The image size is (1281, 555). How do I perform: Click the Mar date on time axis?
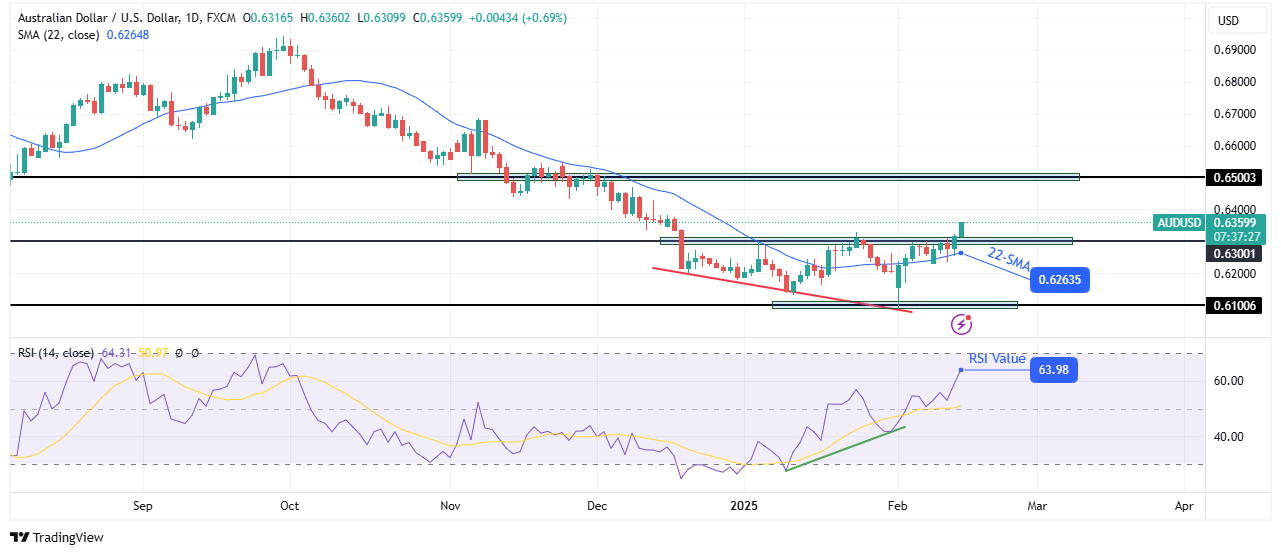pyautogui.click(x=1038, y=506)
